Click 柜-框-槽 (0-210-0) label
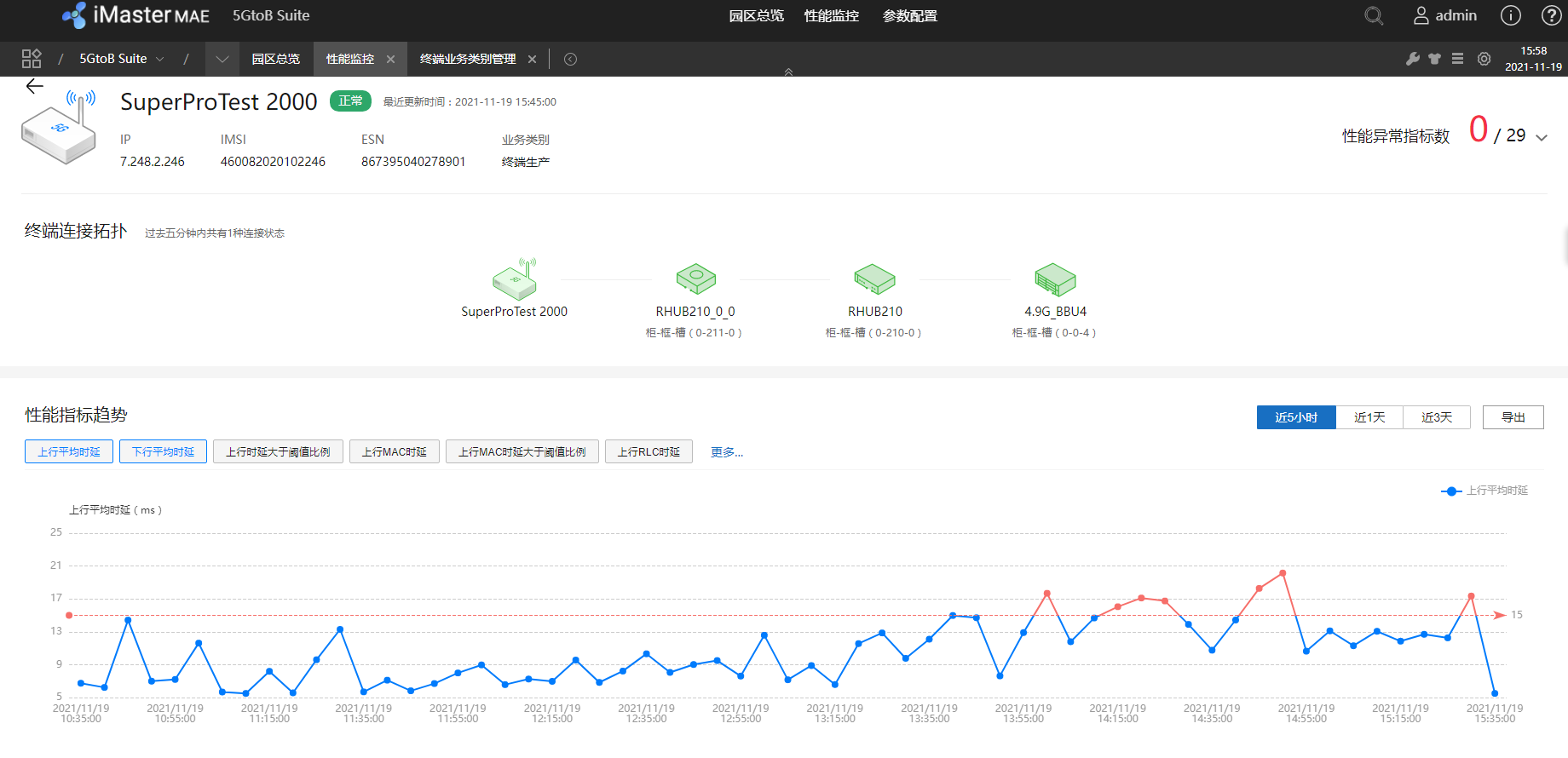The image size is (1568, 758). [x=873, y=333]
